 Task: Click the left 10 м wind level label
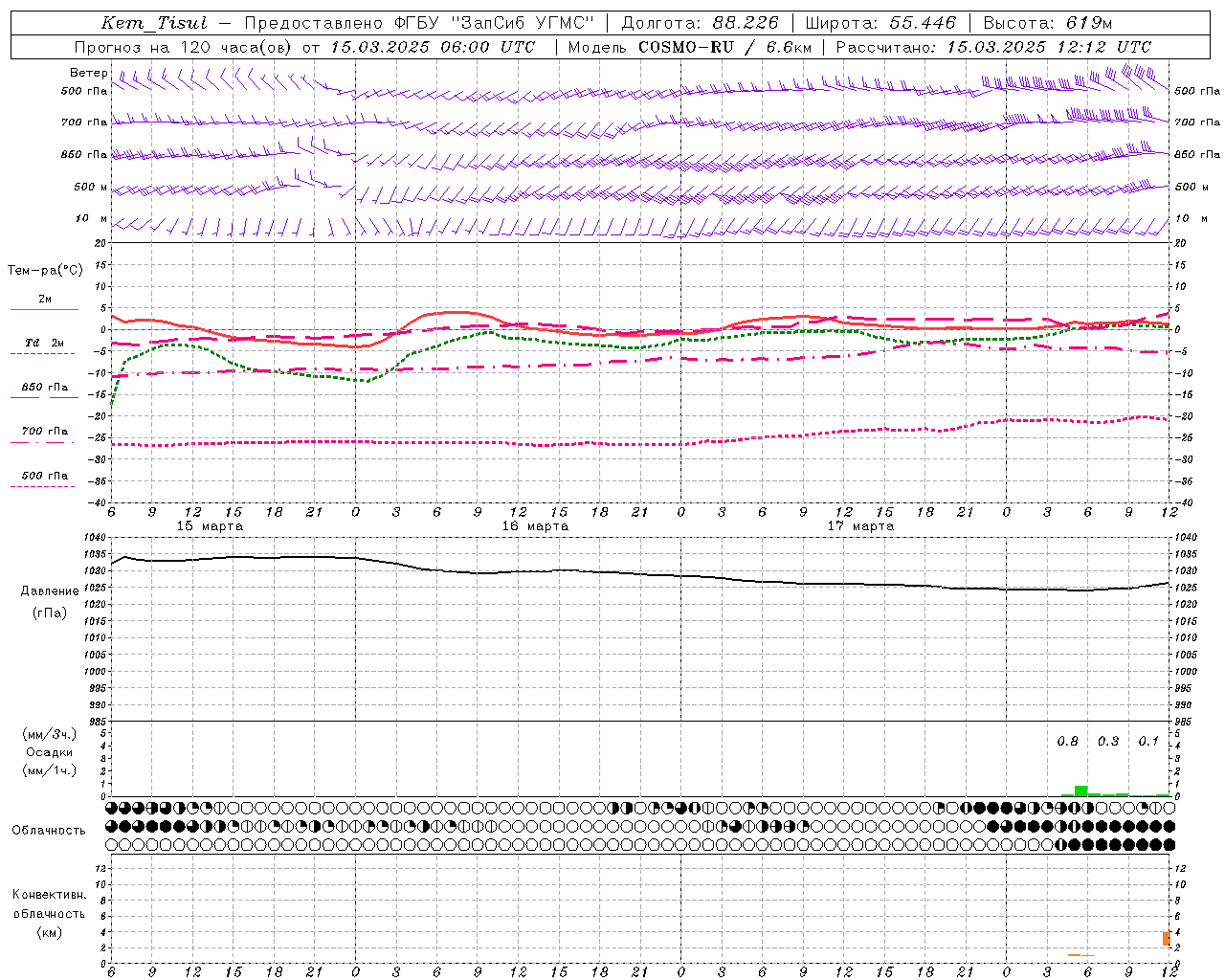92,218
